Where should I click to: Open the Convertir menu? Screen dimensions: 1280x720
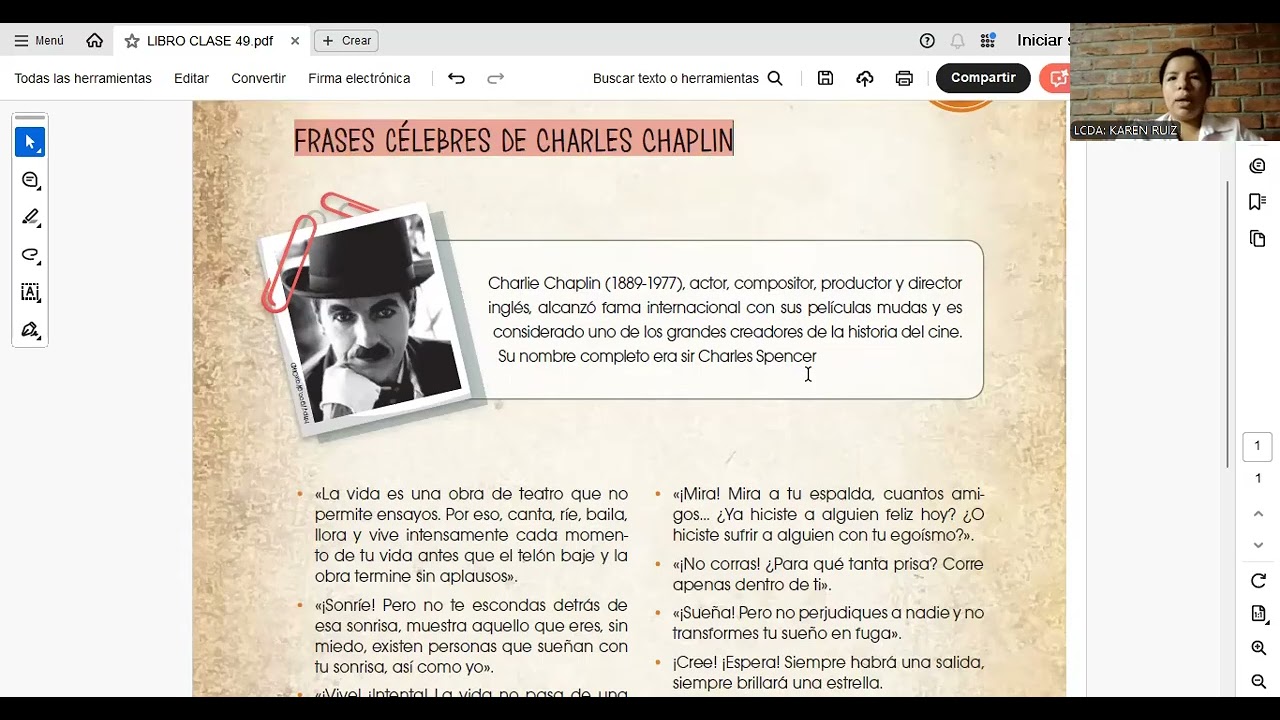click(x=258, y=78)
